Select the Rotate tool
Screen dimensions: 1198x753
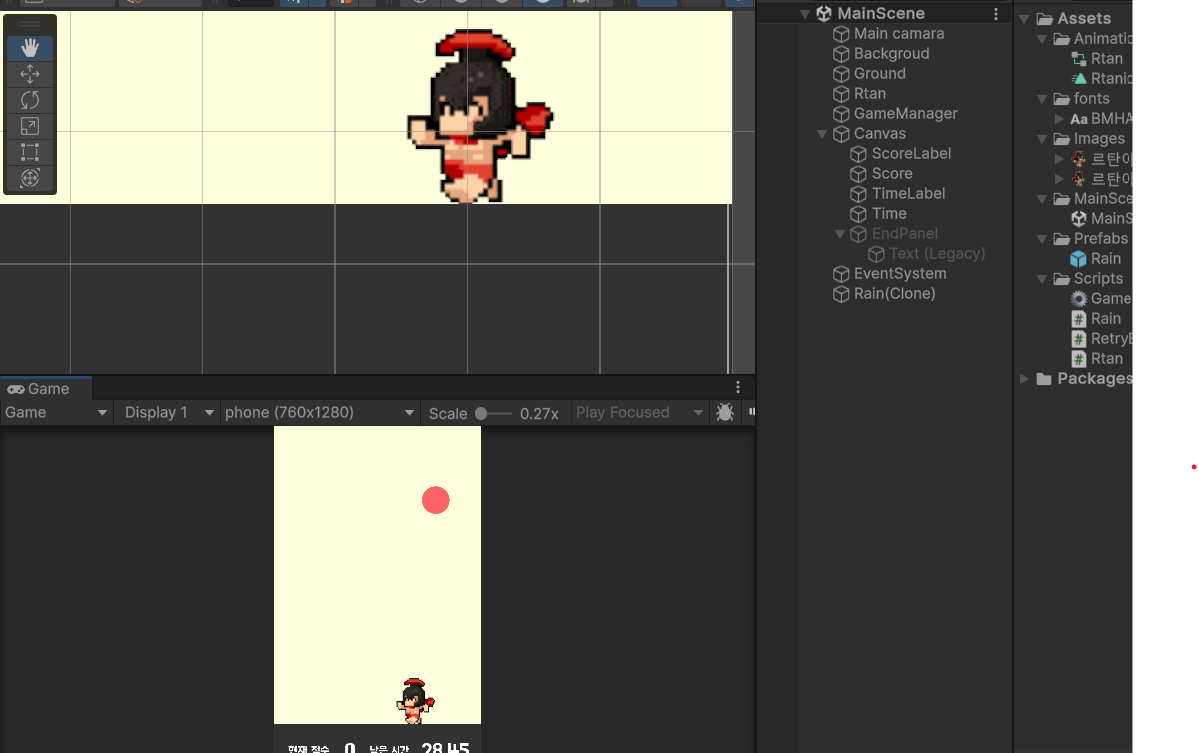click(30, 100)
